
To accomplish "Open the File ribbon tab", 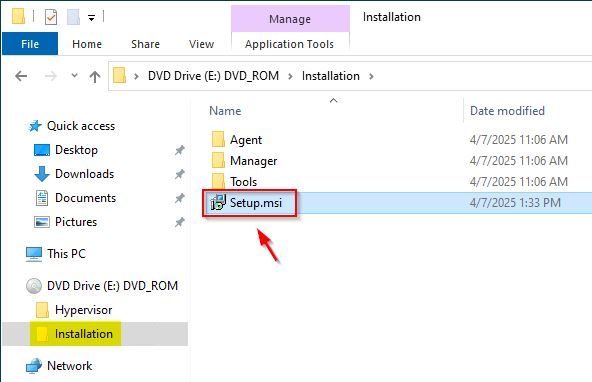I will pos(30,44).
